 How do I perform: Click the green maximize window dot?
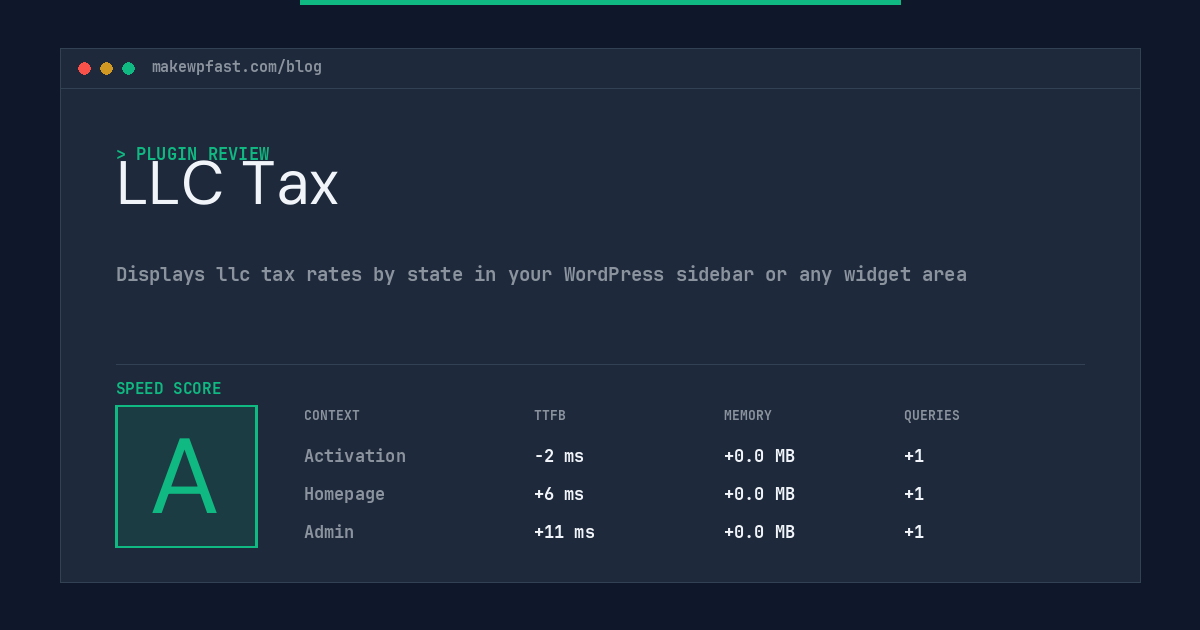coord(128,68)
